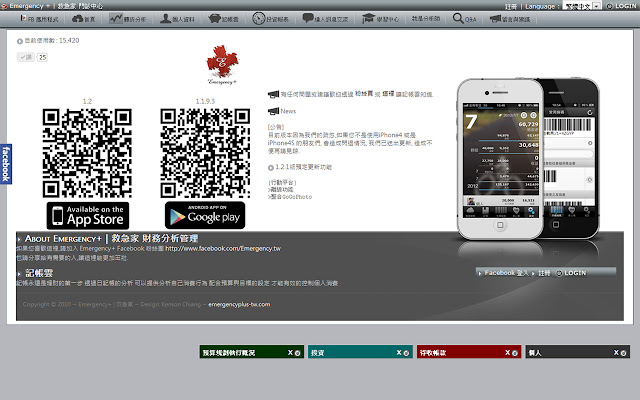Click 註冊 in the footer login bar
This screenshot has width=640, height=400.
pos(544,273)
